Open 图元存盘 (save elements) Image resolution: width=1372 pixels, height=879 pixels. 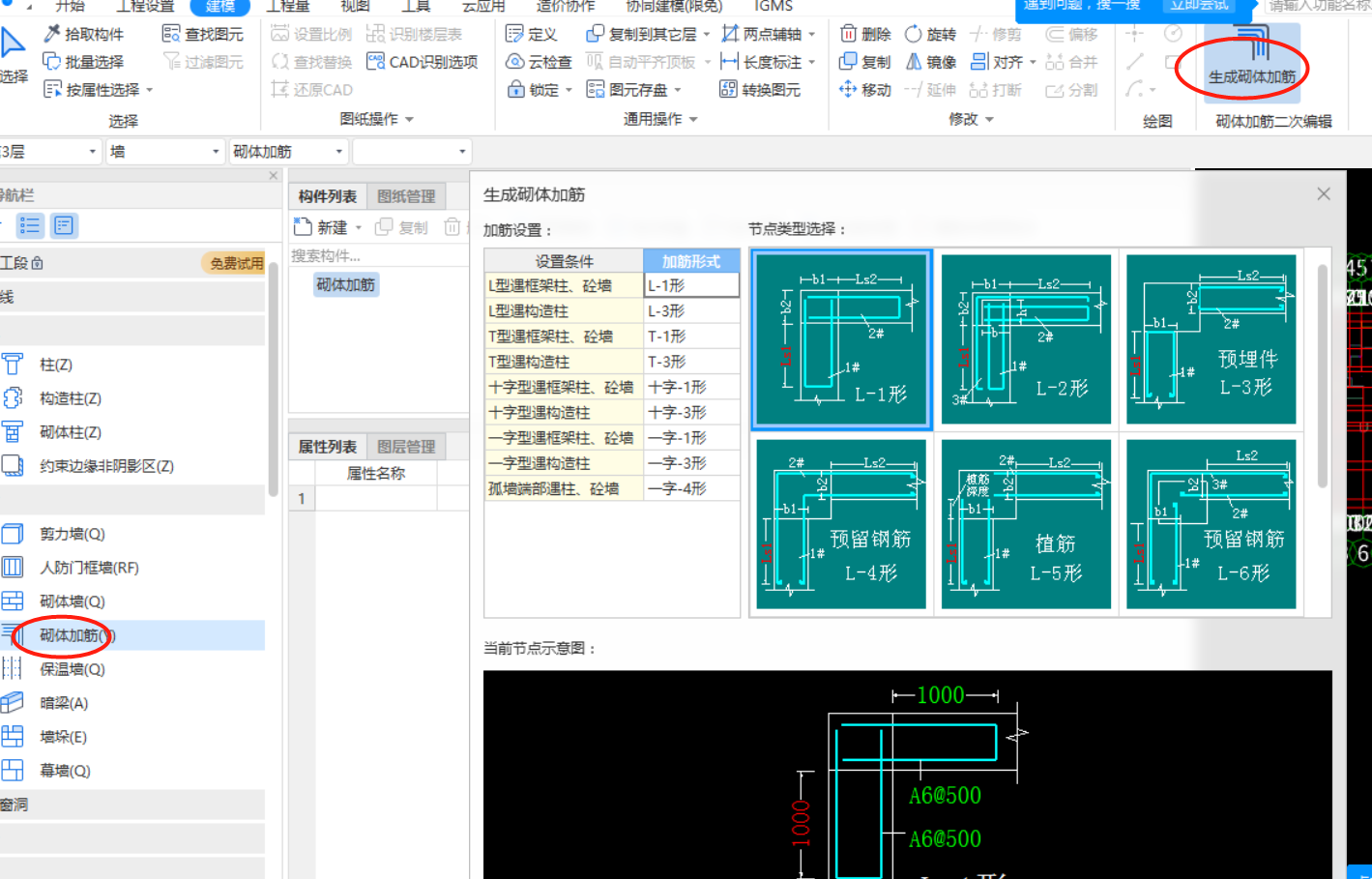tap(634, 90)
